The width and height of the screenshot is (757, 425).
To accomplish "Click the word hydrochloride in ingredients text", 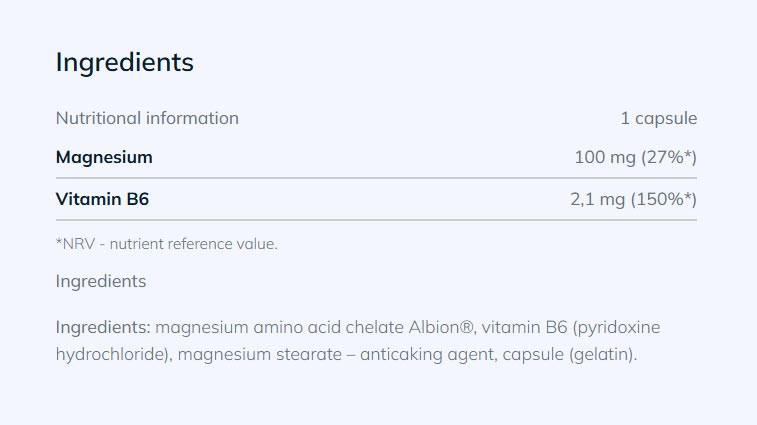I will (x=114, y=354).
